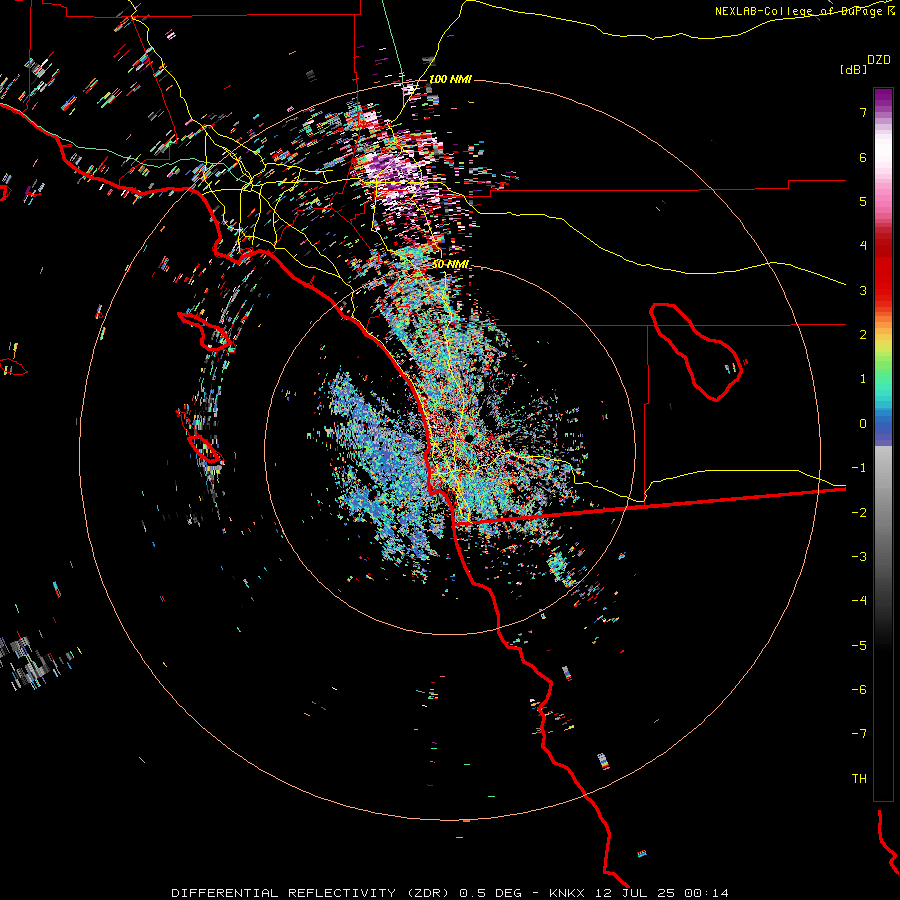
Task: Click the -1 value on color scale
Action: click(859, 468)
